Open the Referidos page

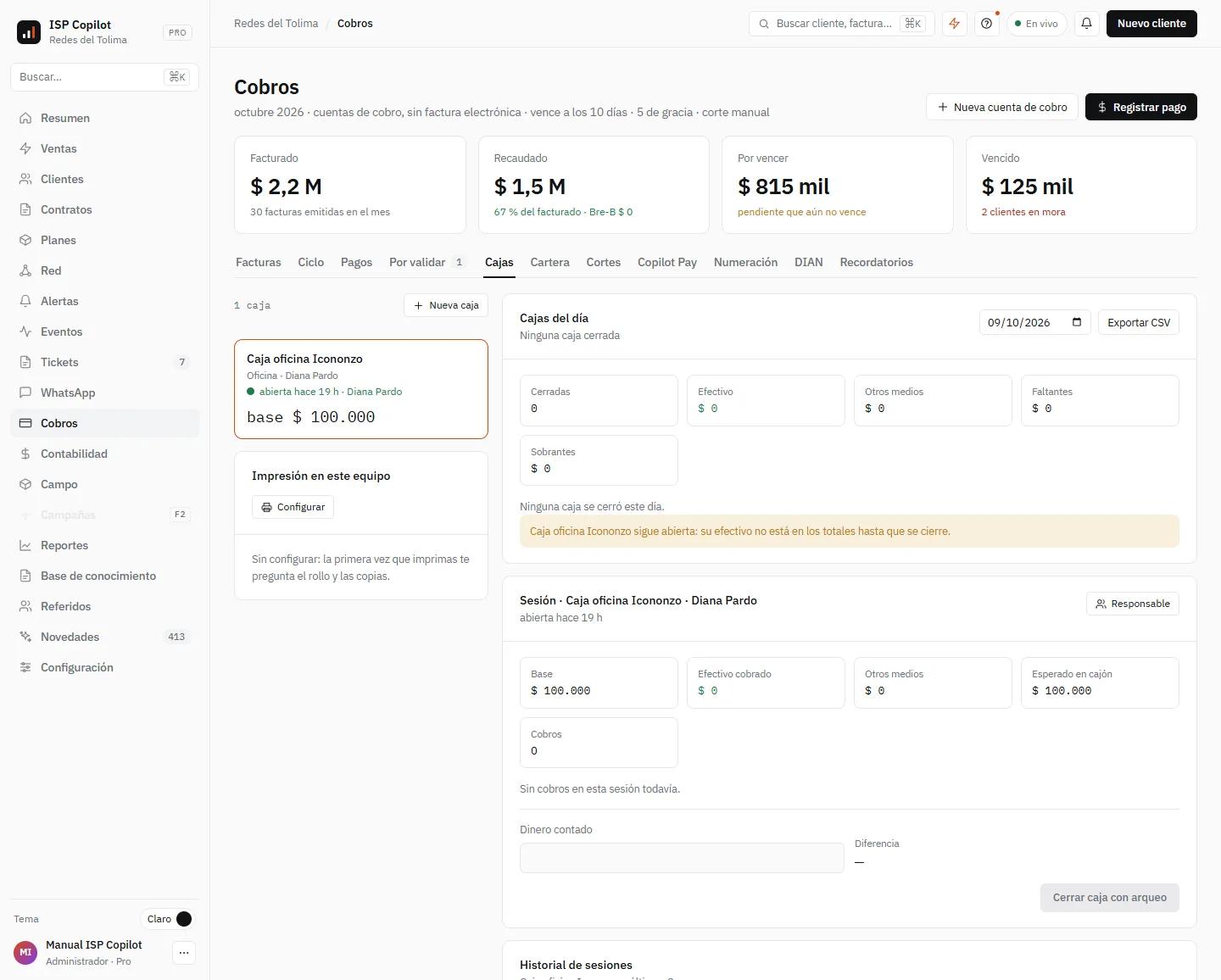(x=104, y=606)
